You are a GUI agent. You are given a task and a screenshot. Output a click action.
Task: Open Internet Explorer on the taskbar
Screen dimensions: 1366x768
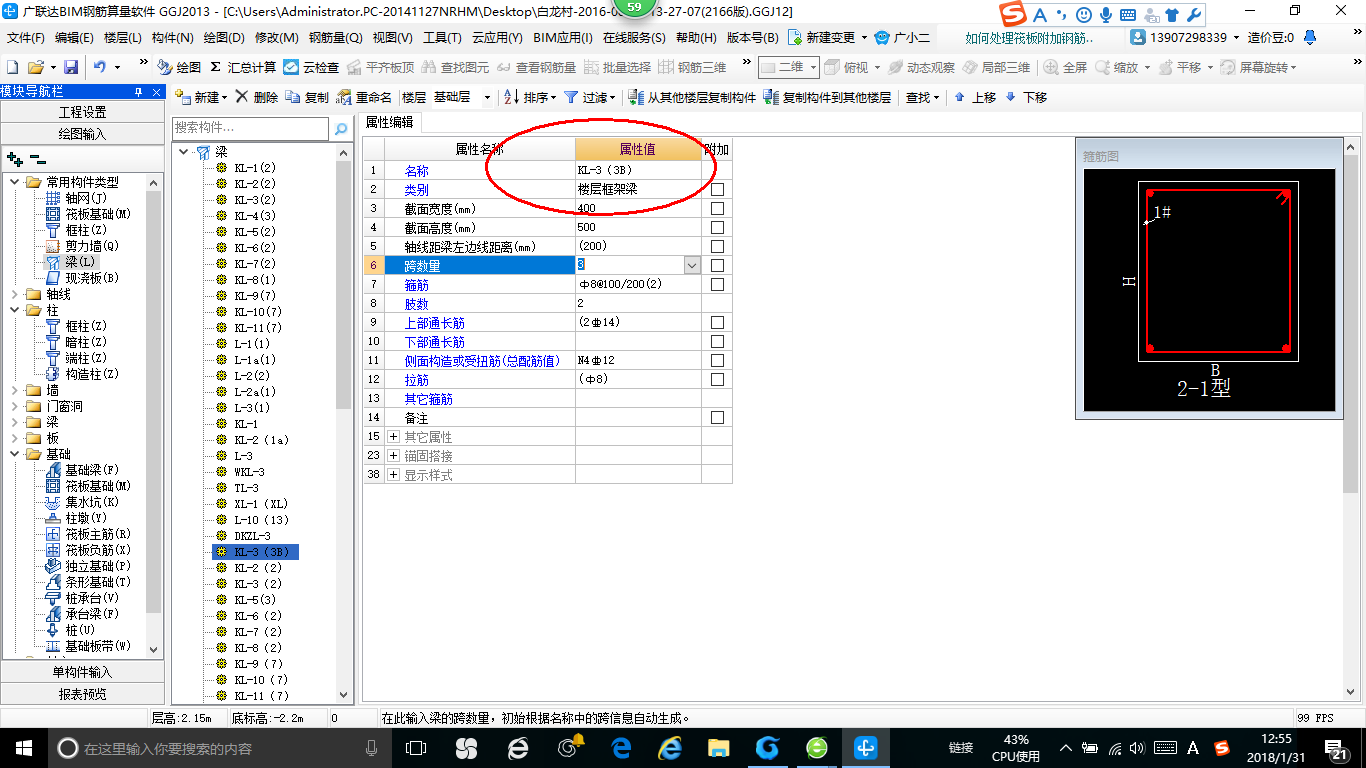coord(669,747)
